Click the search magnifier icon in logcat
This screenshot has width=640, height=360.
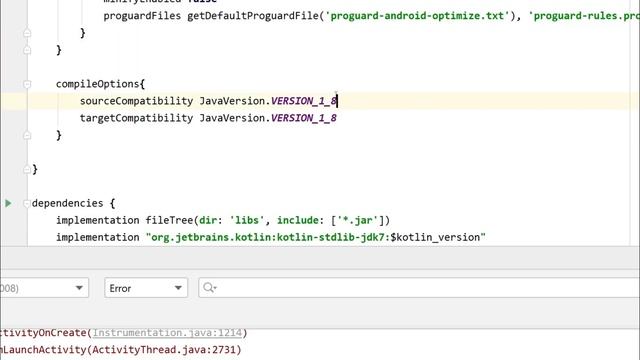(x=210, y=288)
